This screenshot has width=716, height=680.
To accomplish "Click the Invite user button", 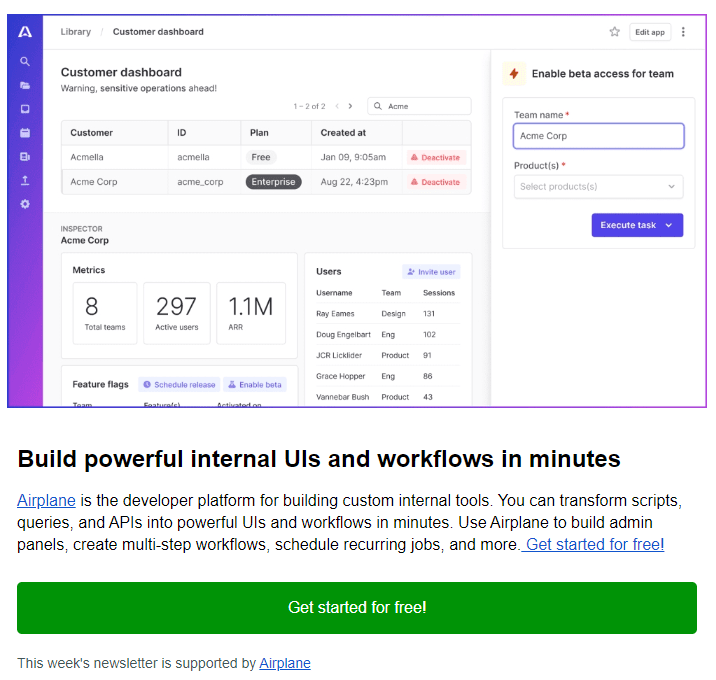I will [431, 272].
